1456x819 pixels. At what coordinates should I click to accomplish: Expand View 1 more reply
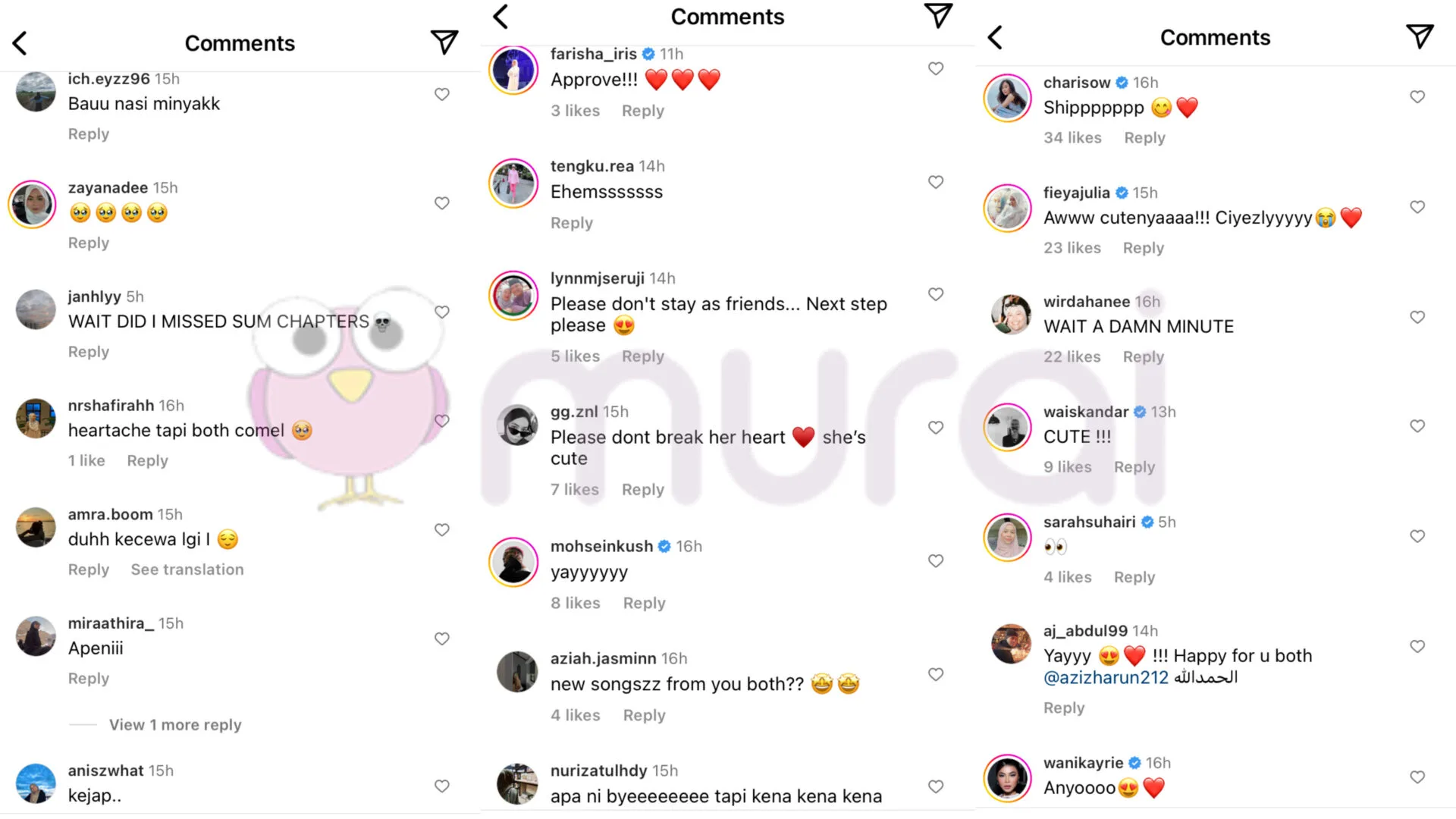175,725
